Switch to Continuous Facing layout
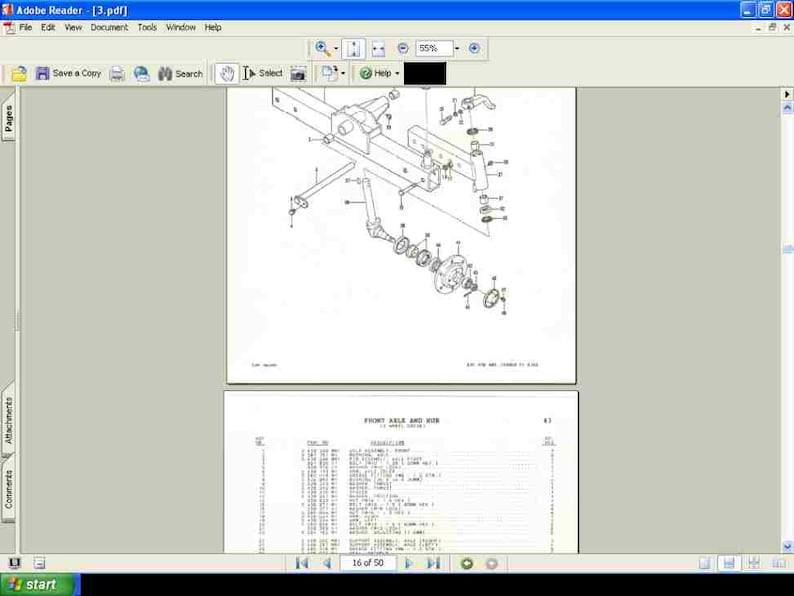The width and height of the screenshot is (794, 596). (754, 563)
